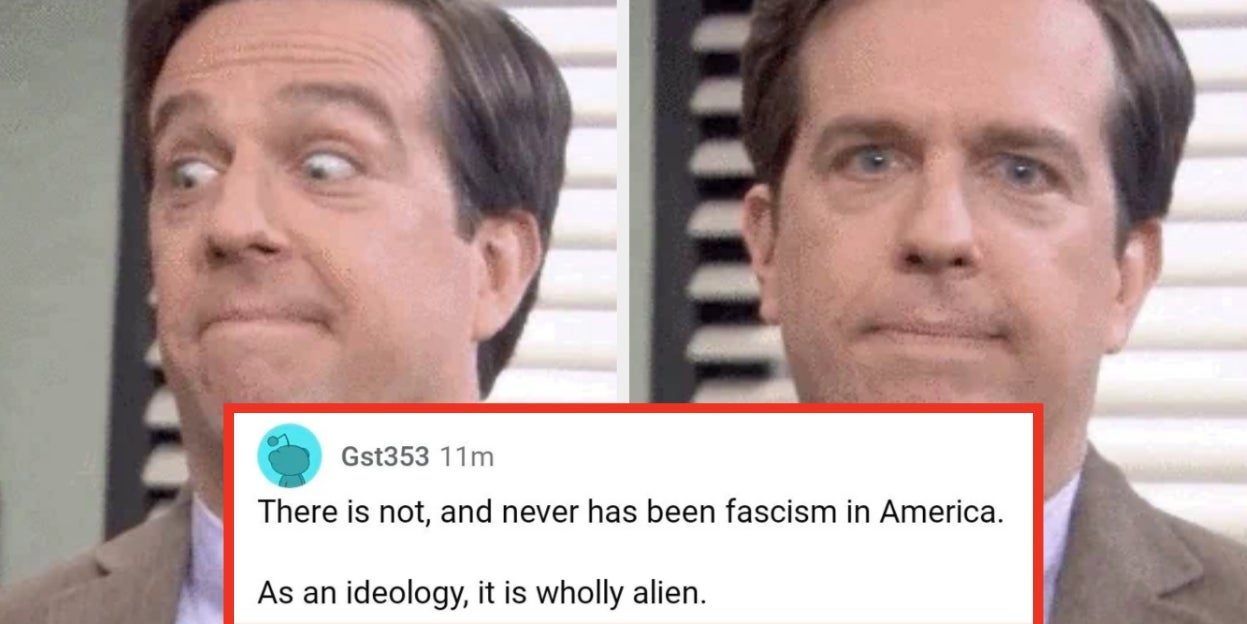Image resolution: width=1247 pixels, height=624 pixels.
Task: Select the sentence about fascism in America
Action: click(630, 512)
